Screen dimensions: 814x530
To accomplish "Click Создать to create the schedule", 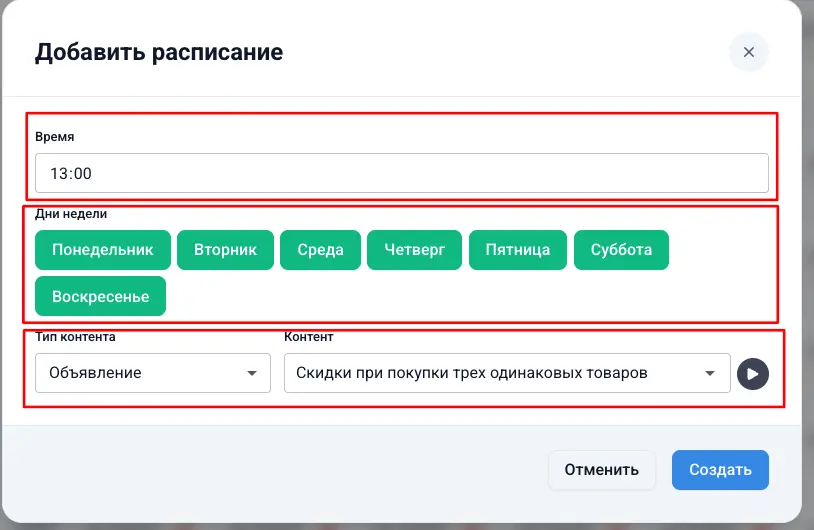I will (719, 470).
